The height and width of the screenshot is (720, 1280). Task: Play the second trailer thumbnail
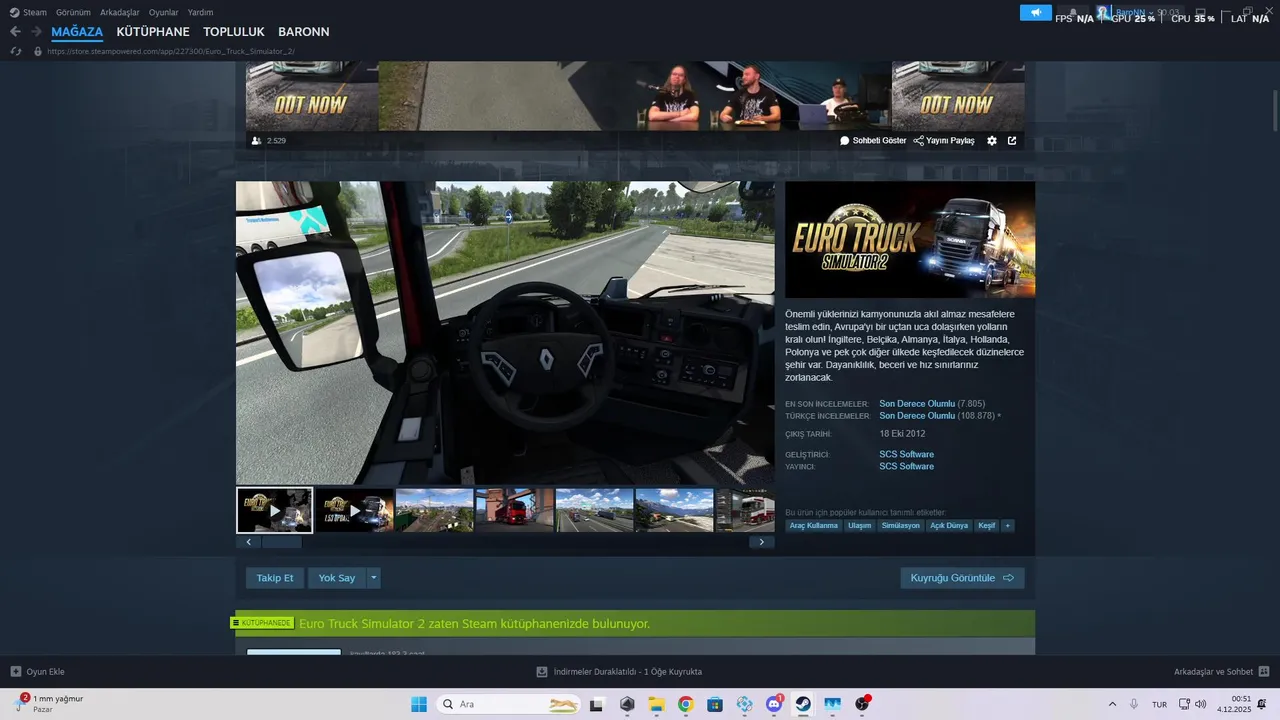[354, 510]
